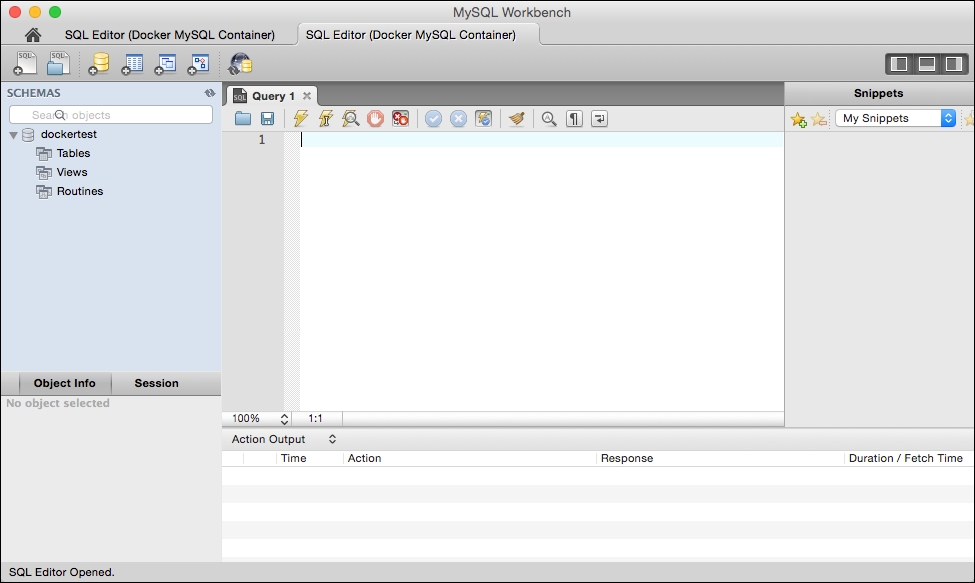Toggle the right sidebar panel

(x=954, y=64)
